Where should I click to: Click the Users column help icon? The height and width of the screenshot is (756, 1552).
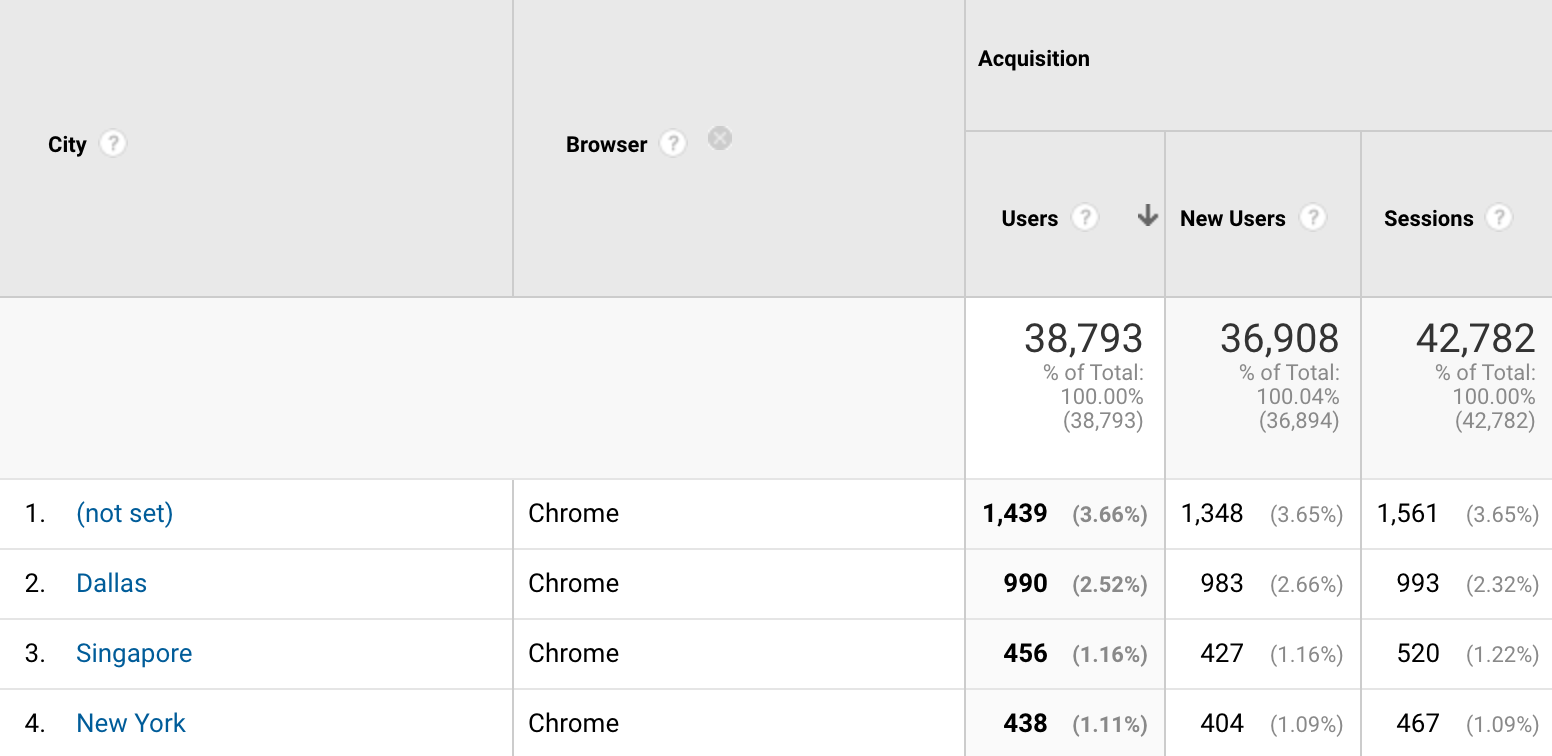pyautogui.click(x=1084, y=218)
